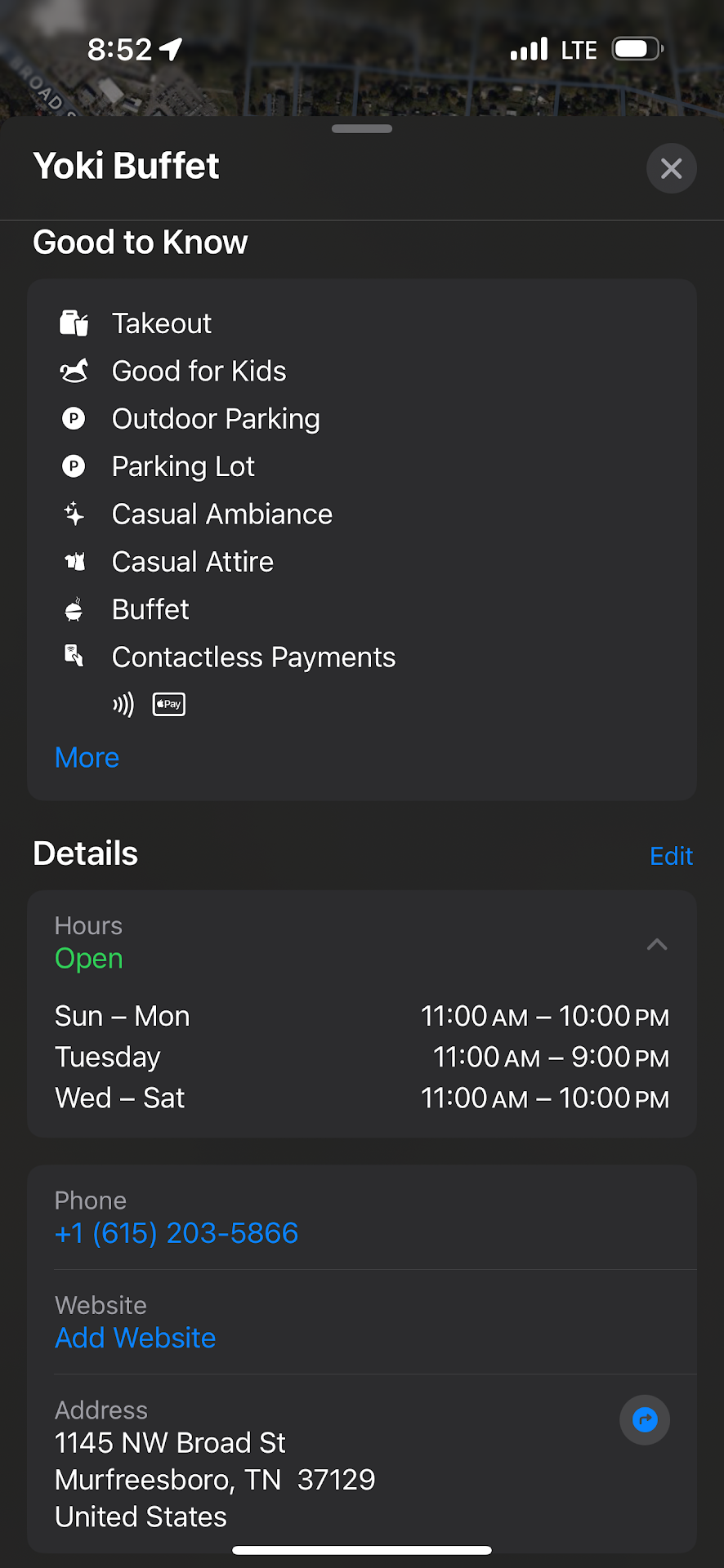Tap Add Website link

coord(136,1338)
